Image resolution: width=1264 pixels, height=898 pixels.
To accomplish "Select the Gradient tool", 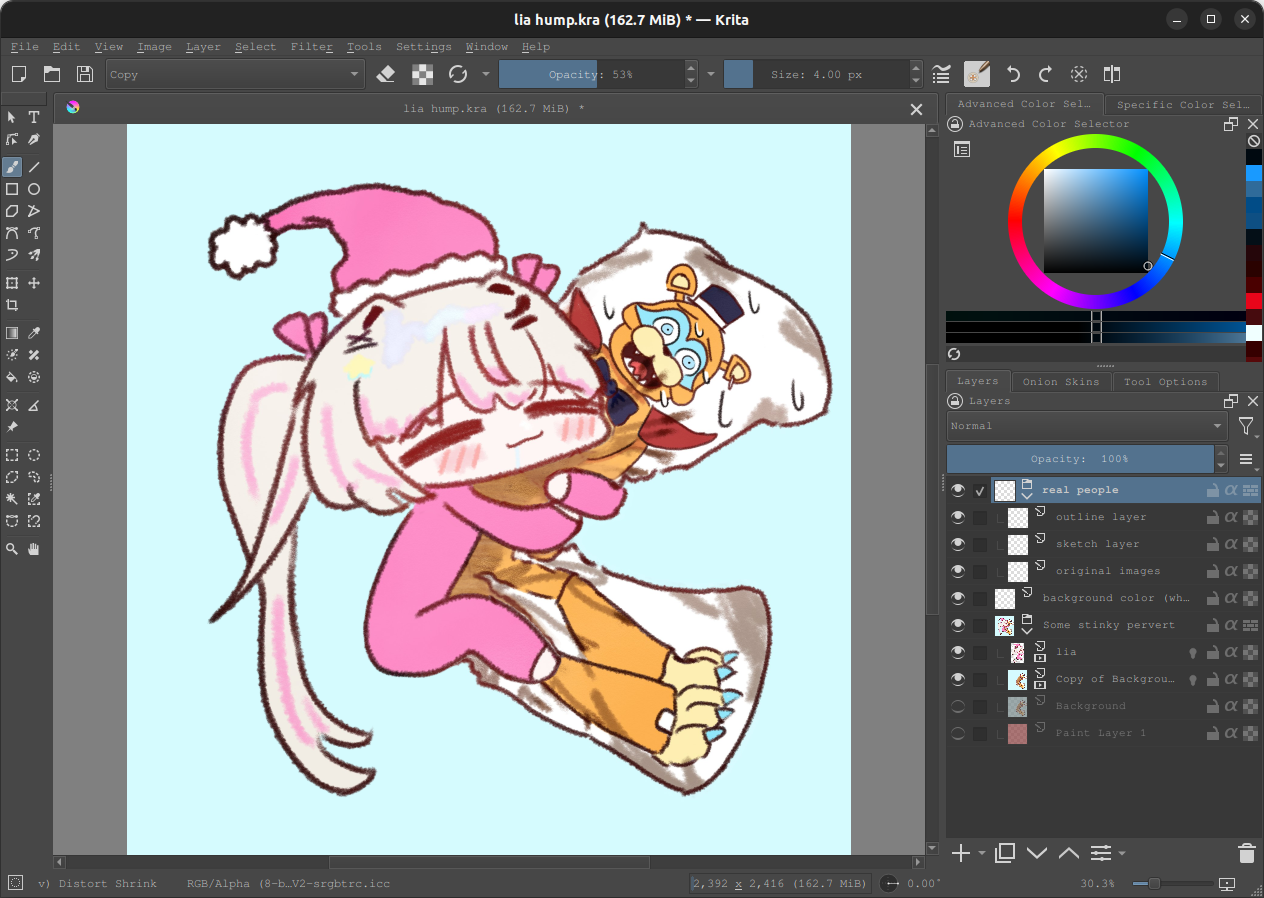I will tap(12, 333).
